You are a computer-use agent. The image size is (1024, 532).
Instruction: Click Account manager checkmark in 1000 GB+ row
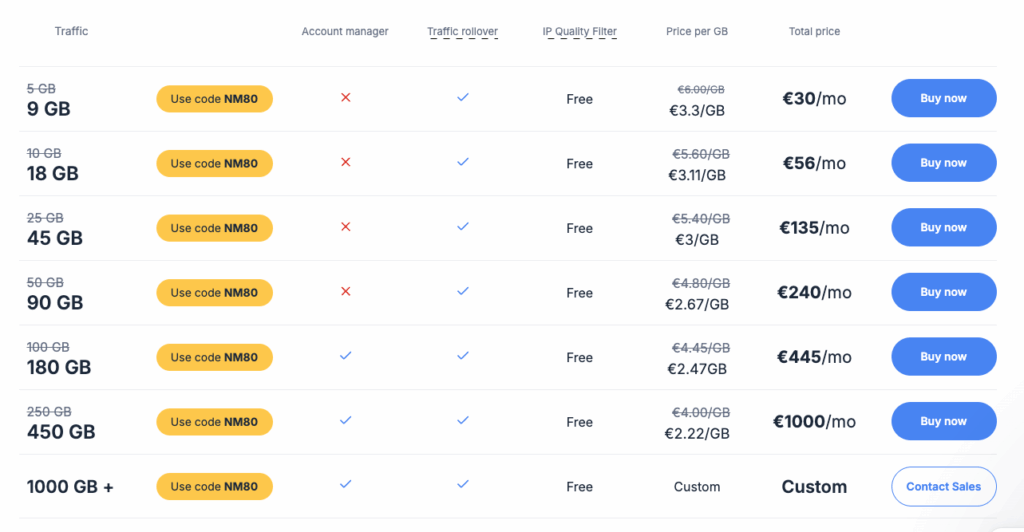(345, 485)
